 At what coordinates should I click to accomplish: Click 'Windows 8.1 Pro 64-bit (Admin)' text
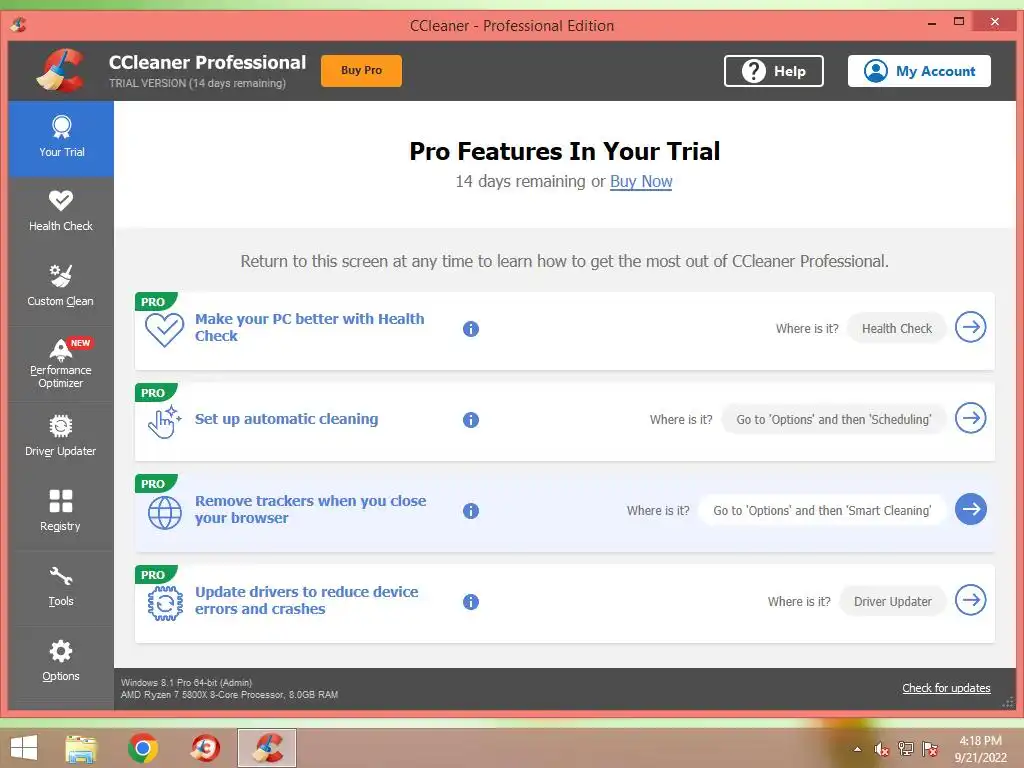186,682
